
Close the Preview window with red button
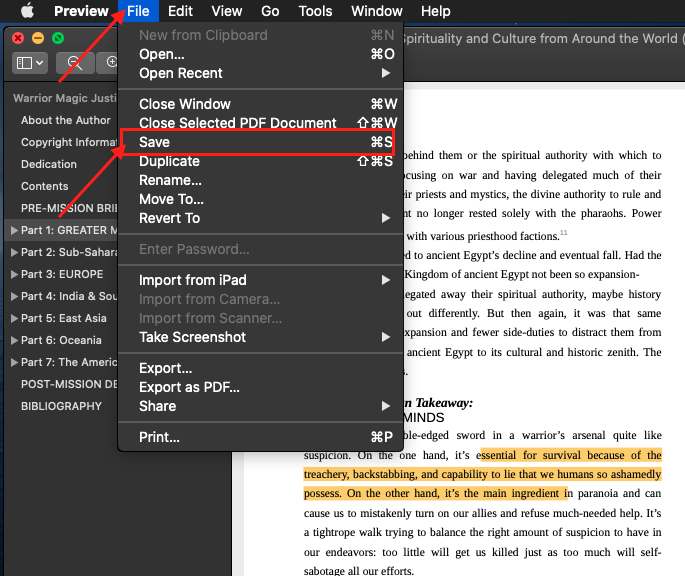[x=18, y=38]
